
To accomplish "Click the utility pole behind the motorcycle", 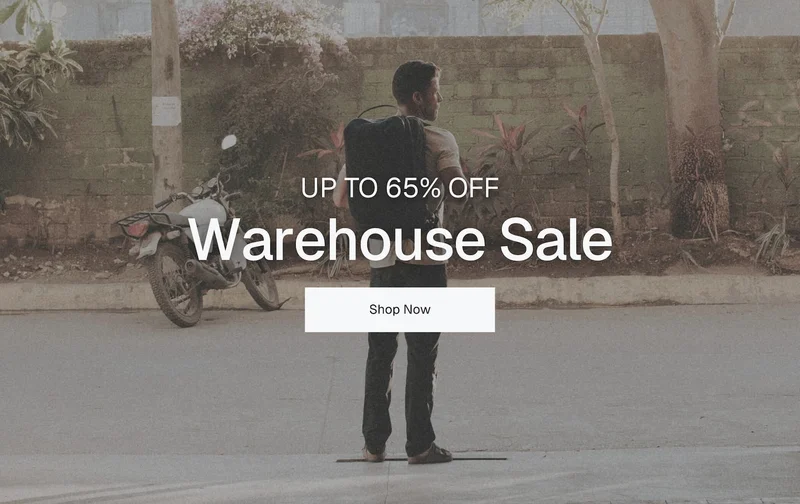I will (166, 102).
